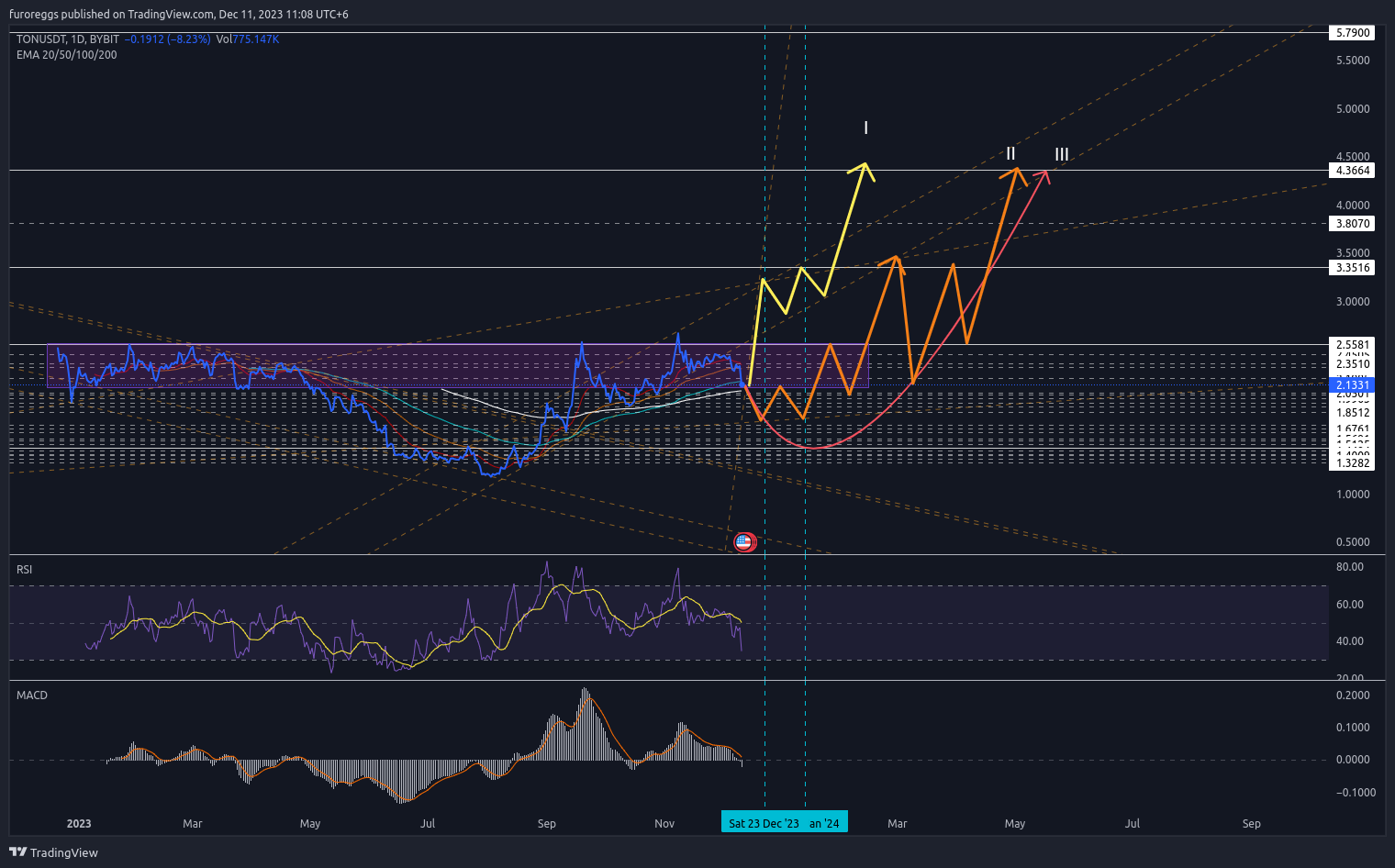The image size is (1395, 868).
Task: Click the red scenario III label
Action: 1061,155
